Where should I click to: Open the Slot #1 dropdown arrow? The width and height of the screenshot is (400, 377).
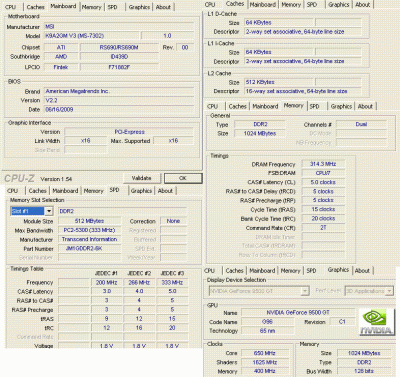[x=49, y=211]
